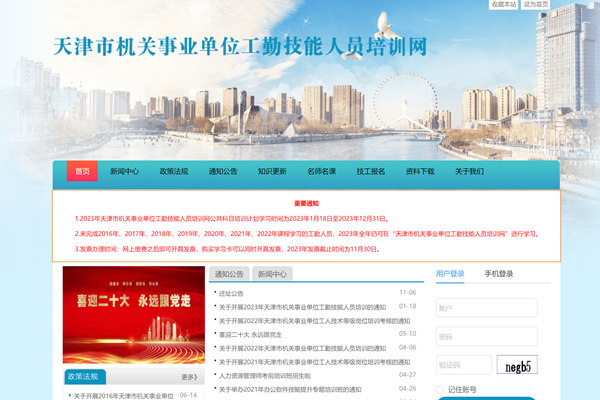The image size is (600, 400).
Task: Tick the 记住账号 checkbox
Action: click(440, 390)
